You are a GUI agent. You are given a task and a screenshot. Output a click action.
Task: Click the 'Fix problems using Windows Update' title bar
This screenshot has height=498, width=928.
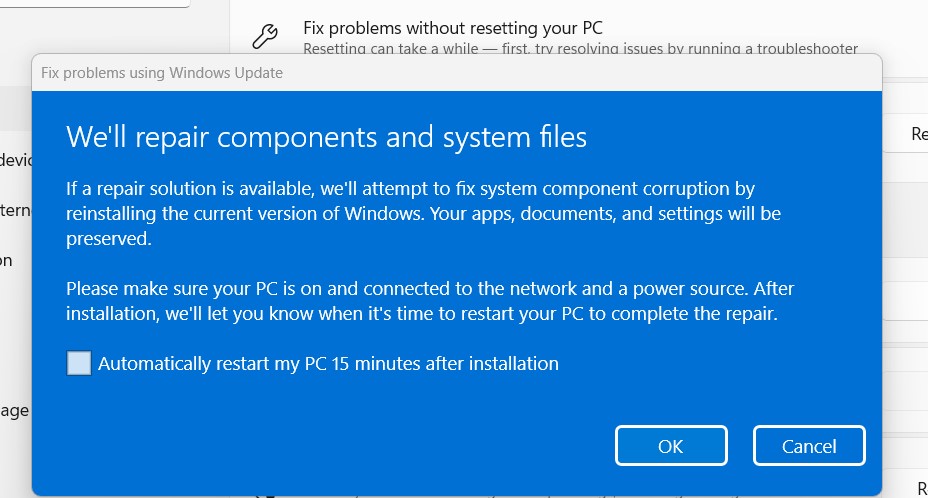tap(162, 73)
